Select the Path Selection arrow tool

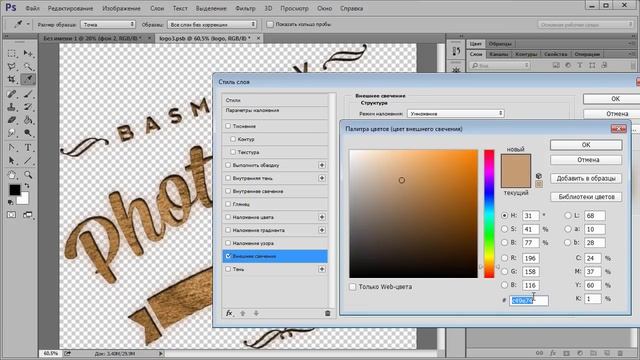coord(11,160)
